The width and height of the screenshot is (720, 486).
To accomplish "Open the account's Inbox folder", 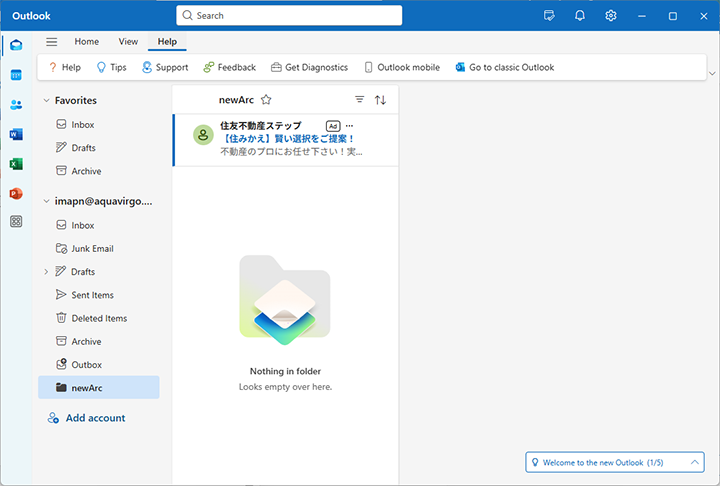I will coord(99,225).
